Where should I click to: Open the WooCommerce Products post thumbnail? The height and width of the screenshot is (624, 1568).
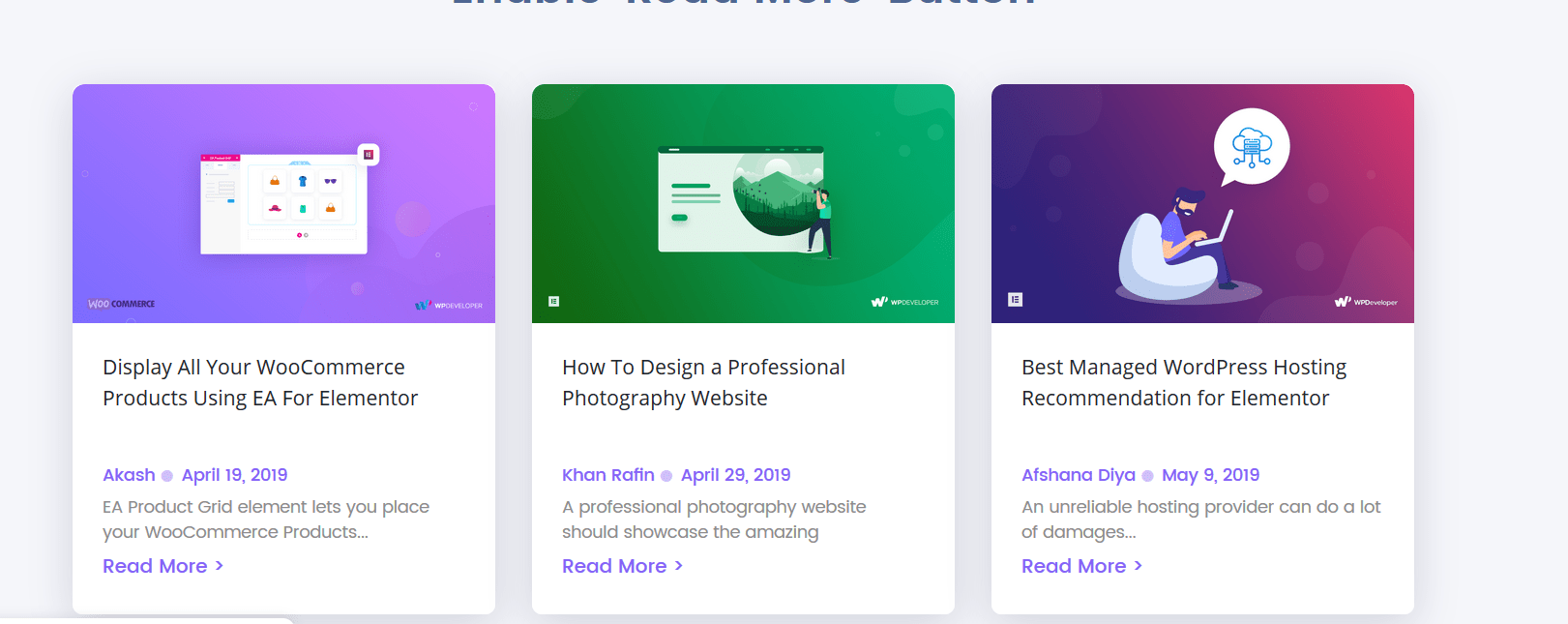tap(283, 203)
